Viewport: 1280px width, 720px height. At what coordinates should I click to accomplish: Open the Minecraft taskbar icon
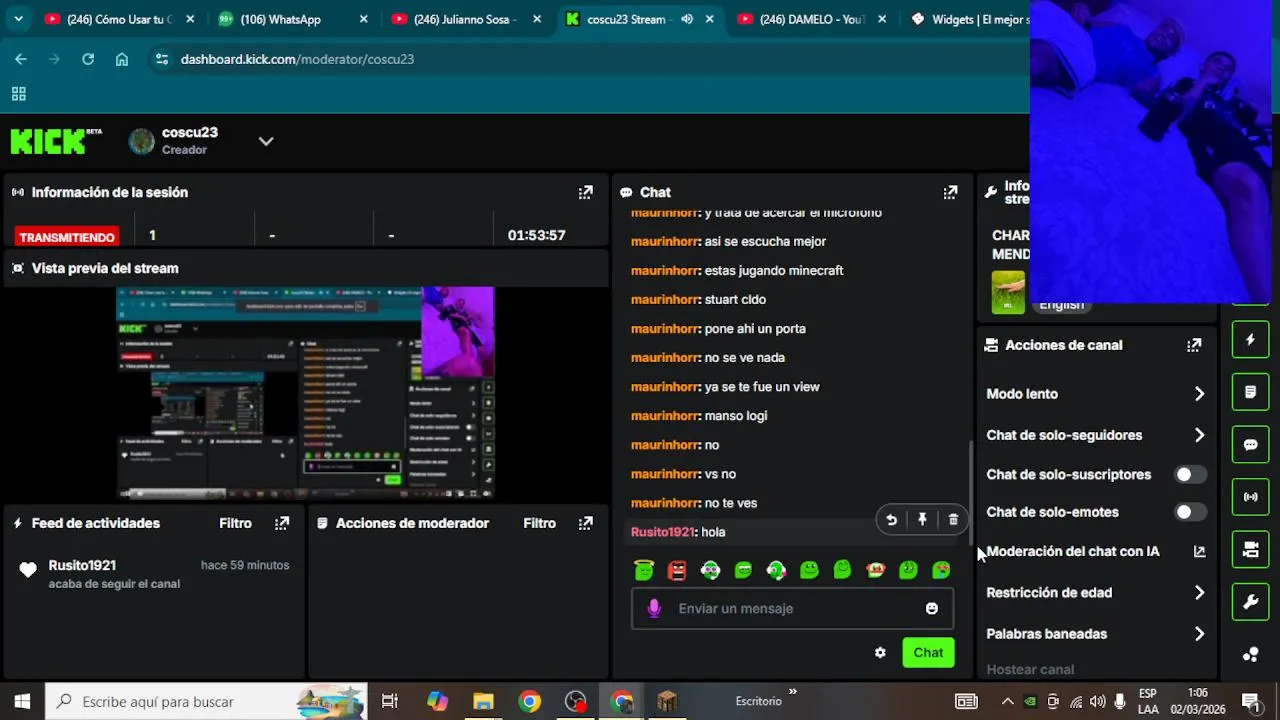[x=667, y=701]
